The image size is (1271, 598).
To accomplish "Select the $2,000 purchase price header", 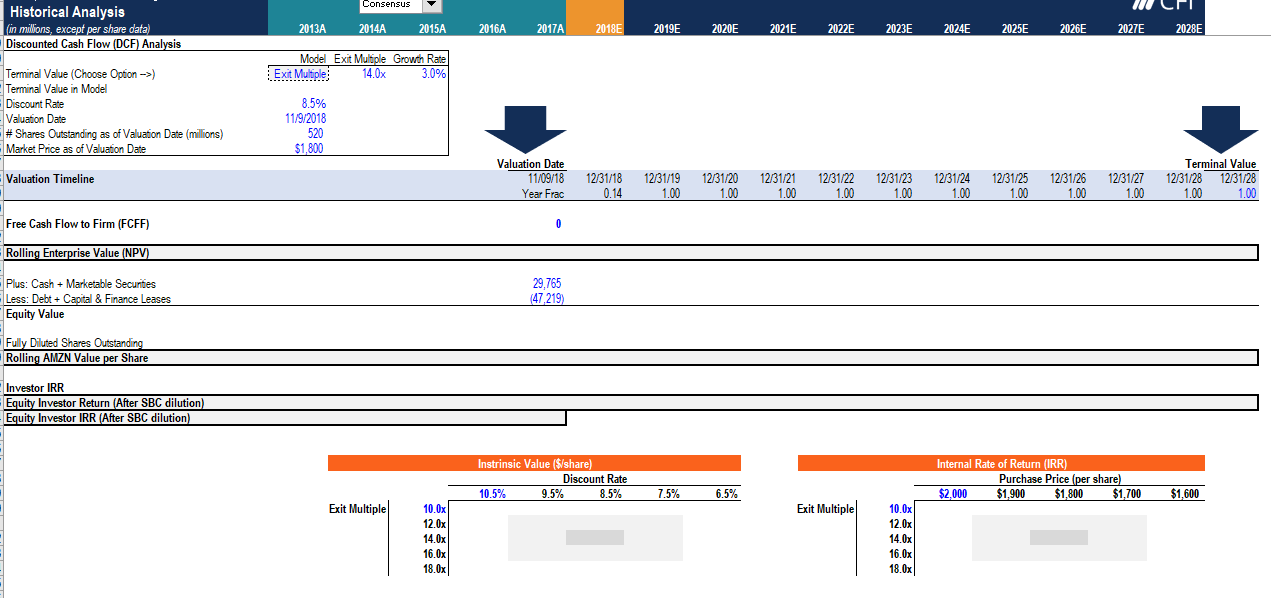I will 952,493.
